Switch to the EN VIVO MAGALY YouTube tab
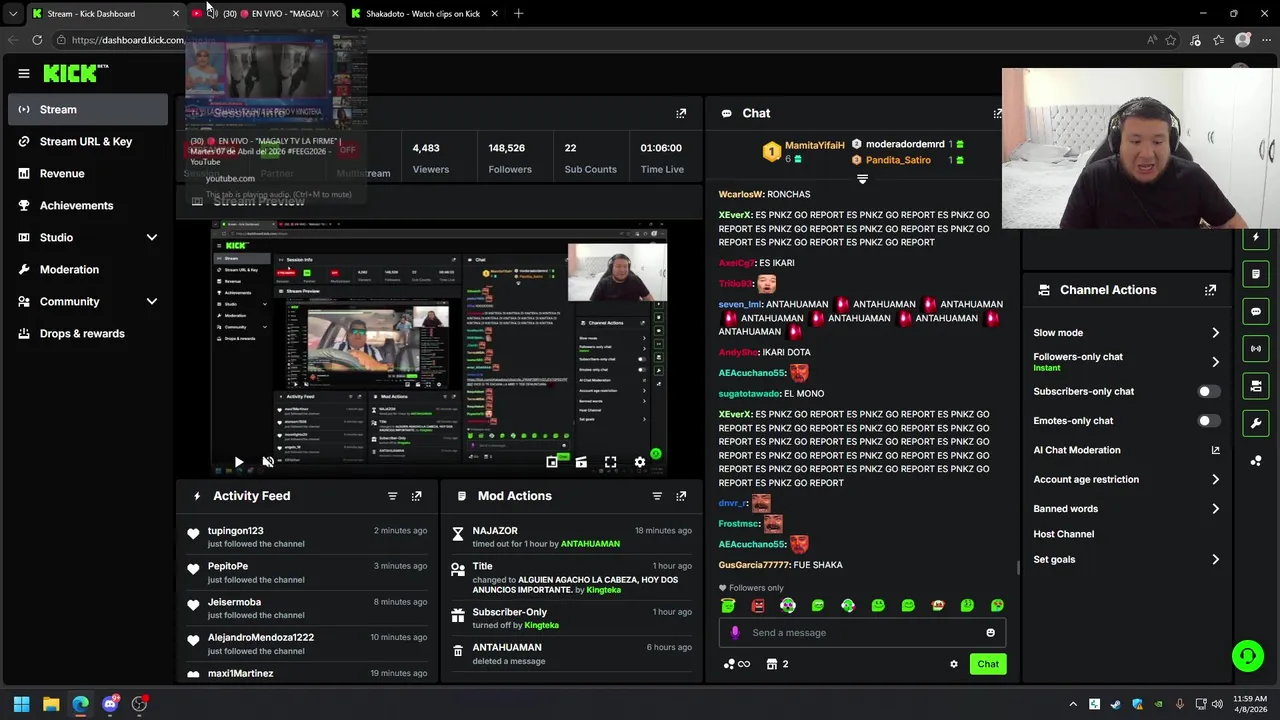The height and width of the screenshot is (720, 1280). (265, 14)
